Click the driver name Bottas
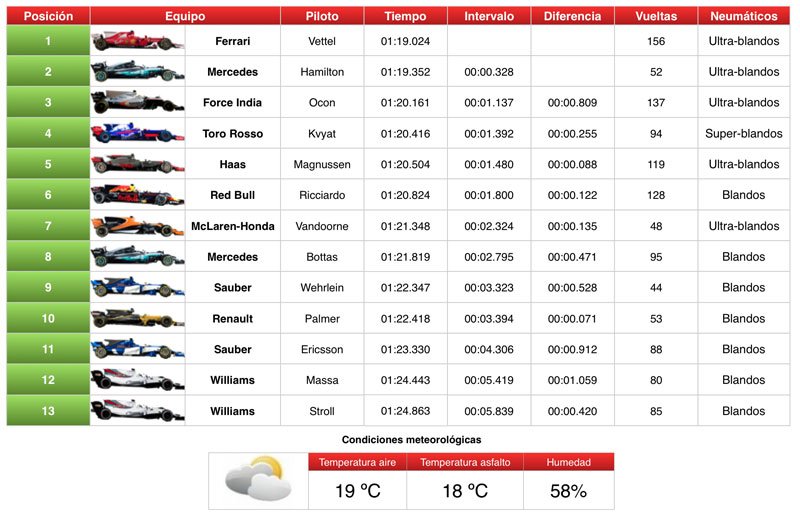Image resolution: width=800 pixels, height=515 pixels. pyautogui.click(x=322, y=257)
